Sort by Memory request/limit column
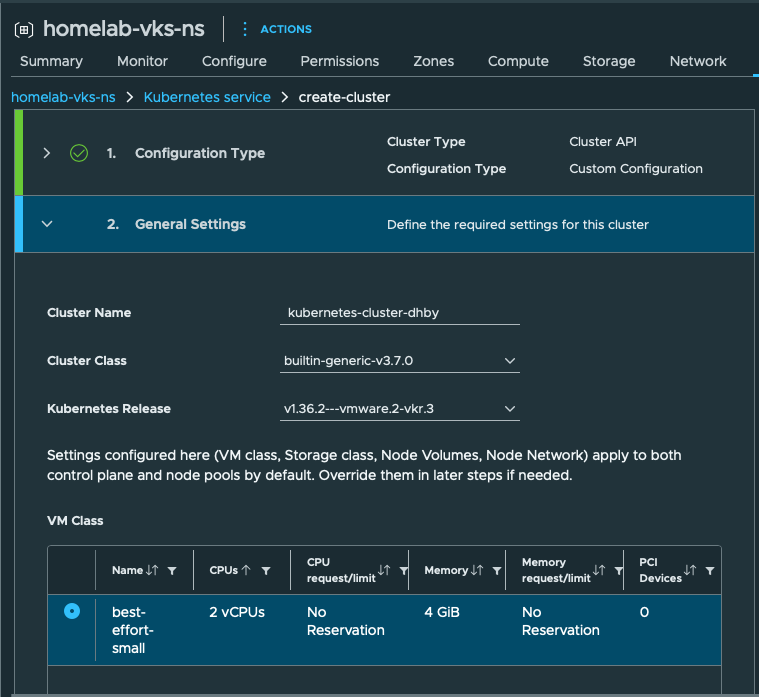Screen dimensions: 759x697 599,570
